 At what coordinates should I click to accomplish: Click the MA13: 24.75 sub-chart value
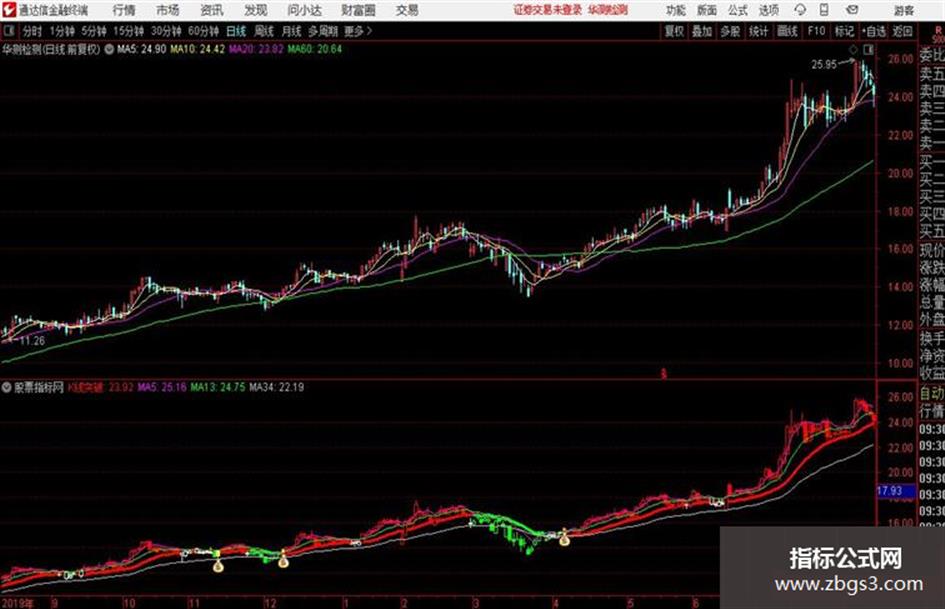[x=218, y=387]
